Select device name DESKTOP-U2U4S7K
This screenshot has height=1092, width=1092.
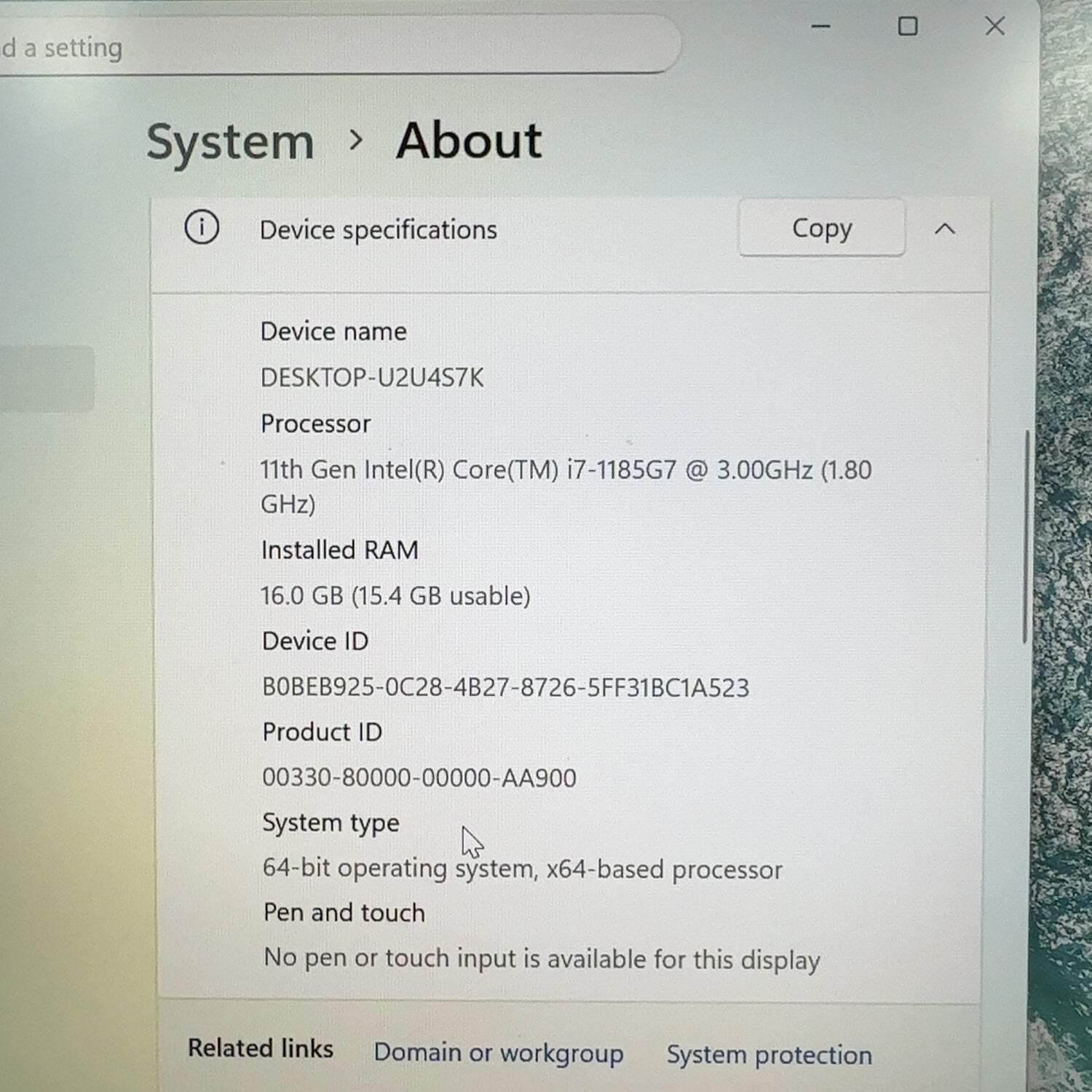372,378
